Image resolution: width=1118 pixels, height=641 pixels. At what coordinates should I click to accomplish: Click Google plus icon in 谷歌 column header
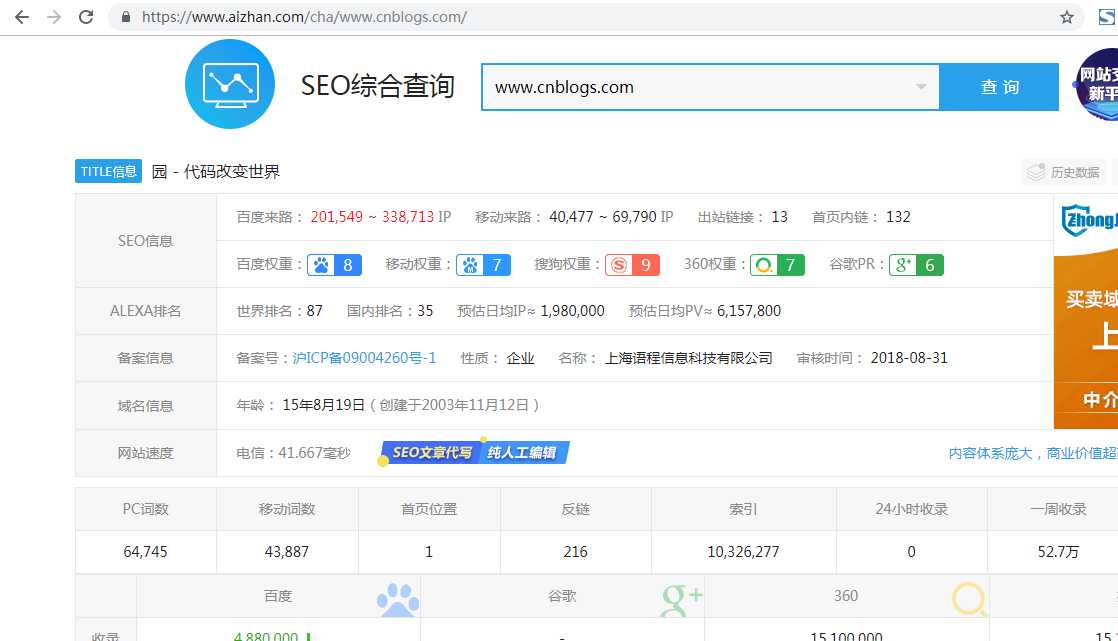(682, 600)
